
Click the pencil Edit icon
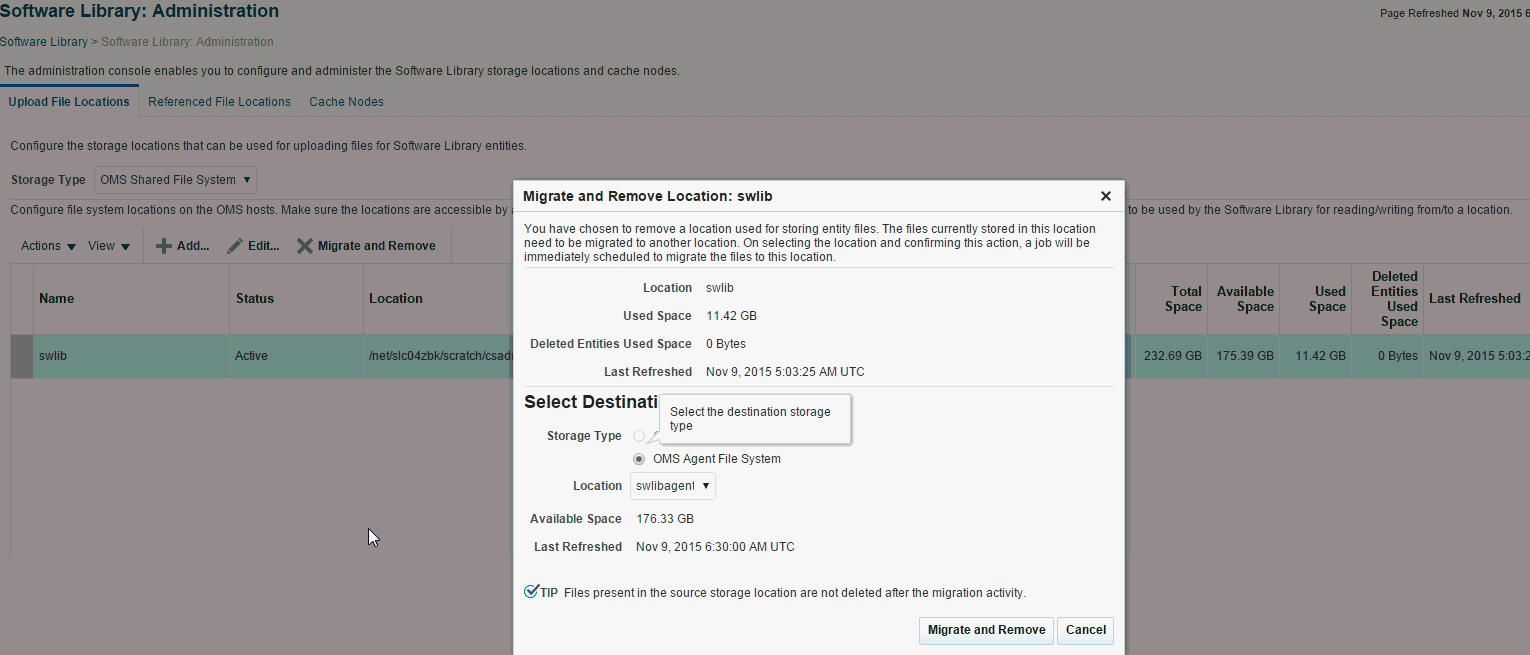(x=235, y=246)
